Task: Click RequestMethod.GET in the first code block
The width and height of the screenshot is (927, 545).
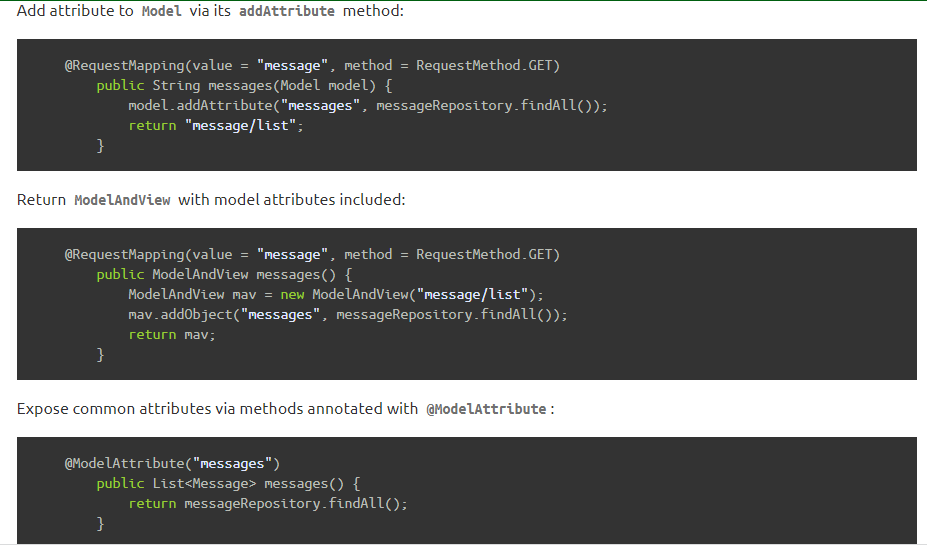Action: point(486,65)
